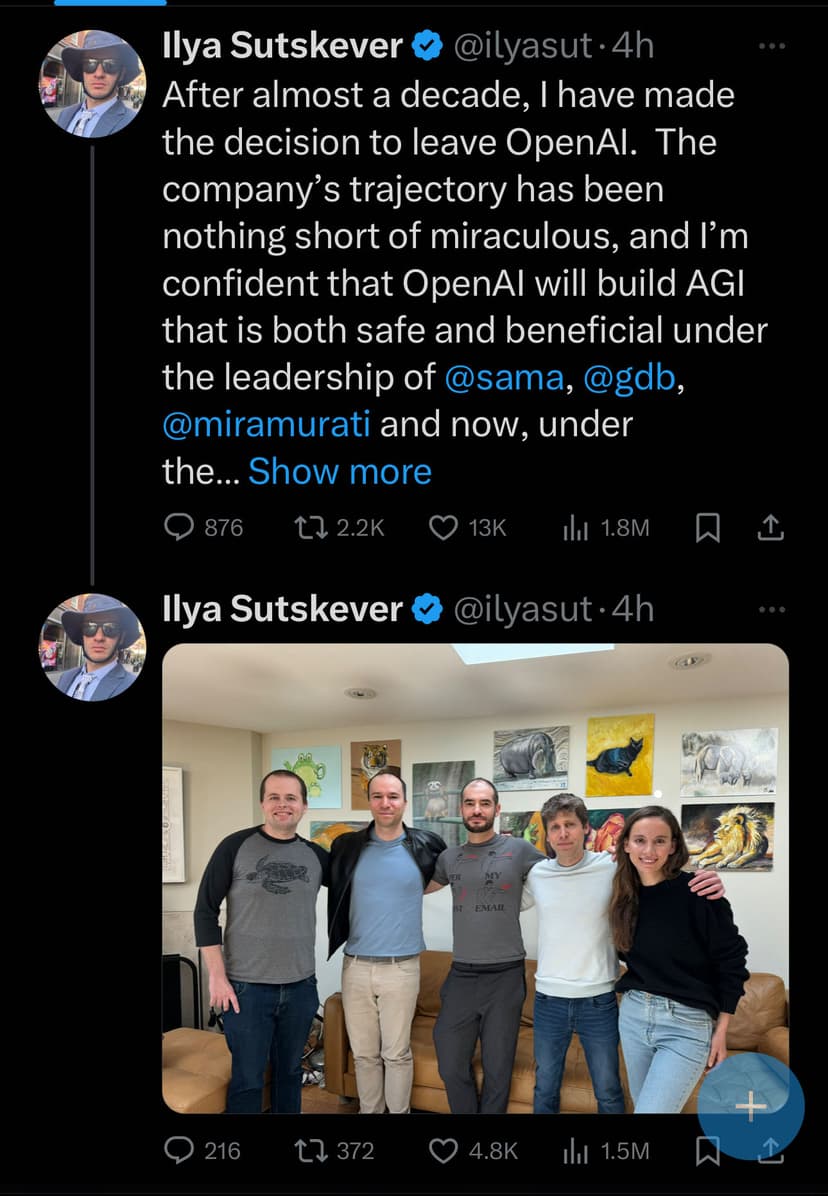Expand tweet text with Show more
The image size is (828, 1196).
tap(340, 471)
